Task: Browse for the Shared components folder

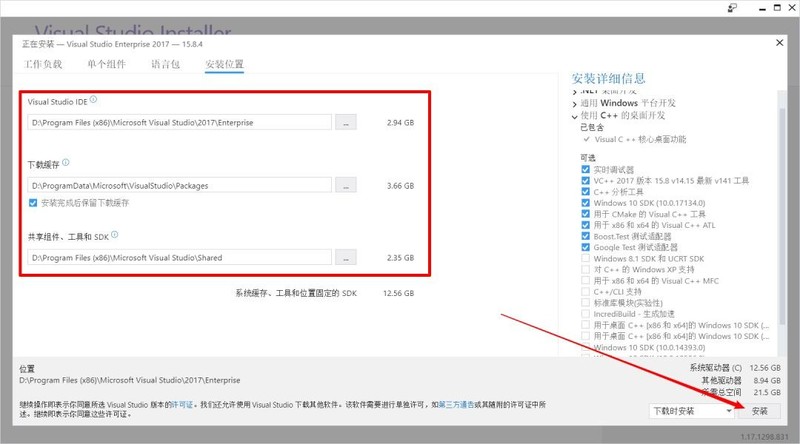Action: (x=345, y=258)
